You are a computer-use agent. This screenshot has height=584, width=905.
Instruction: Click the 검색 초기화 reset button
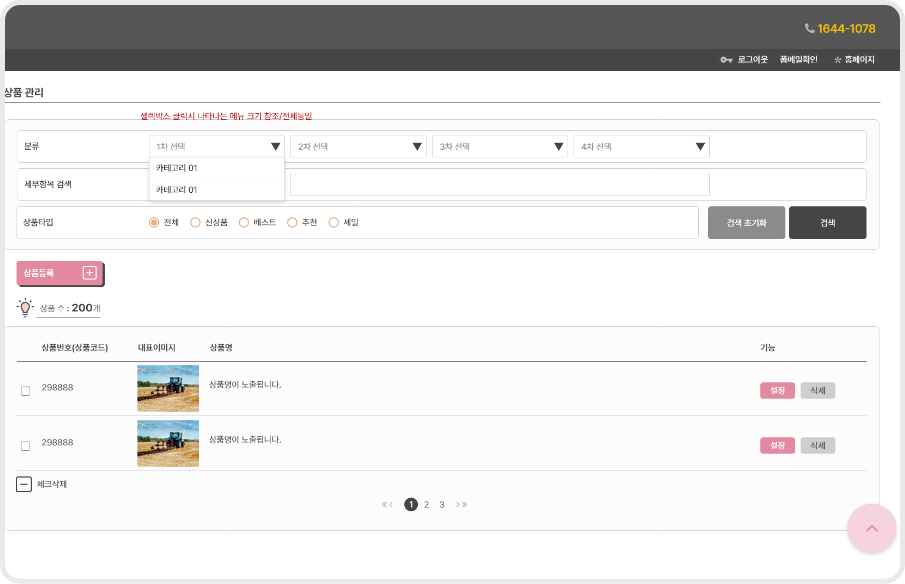tap(746, 223)
